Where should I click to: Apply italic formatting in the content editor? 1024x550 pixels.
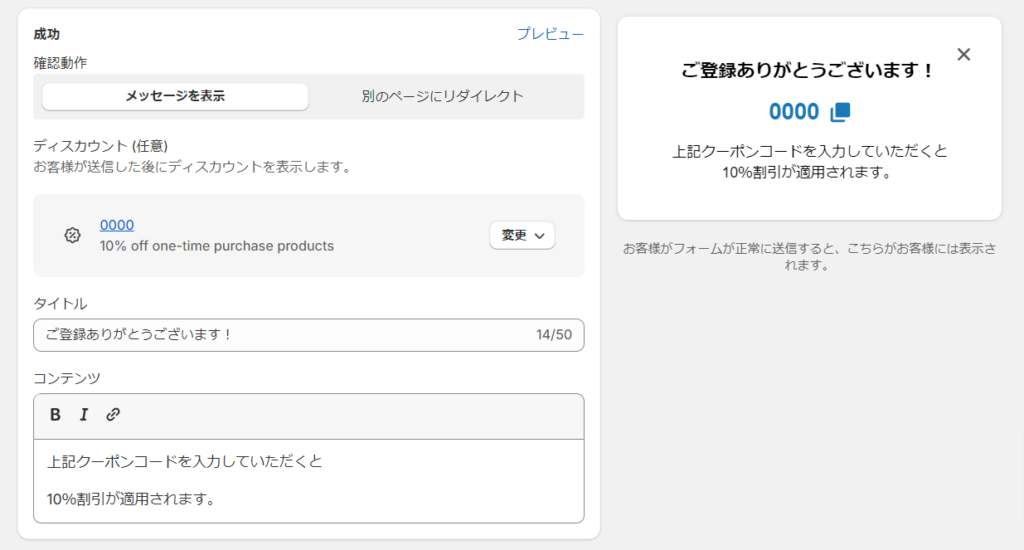84,415
